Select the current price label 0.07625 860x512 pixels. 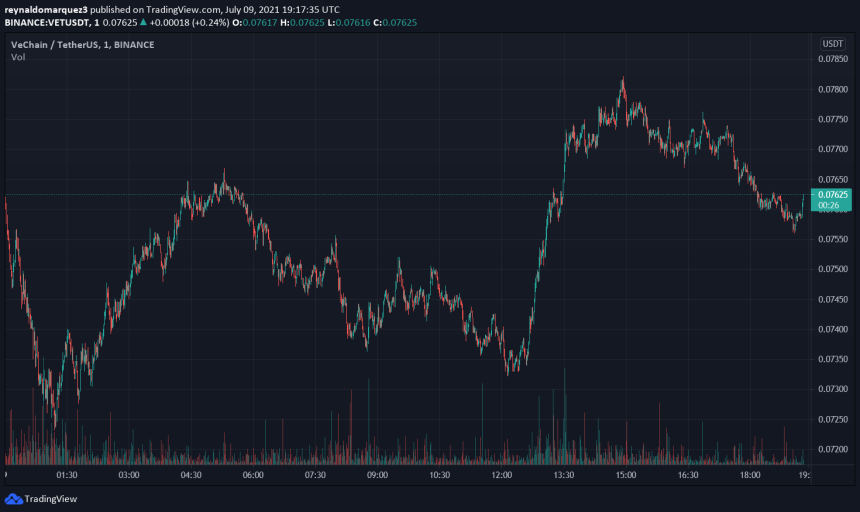833,195
